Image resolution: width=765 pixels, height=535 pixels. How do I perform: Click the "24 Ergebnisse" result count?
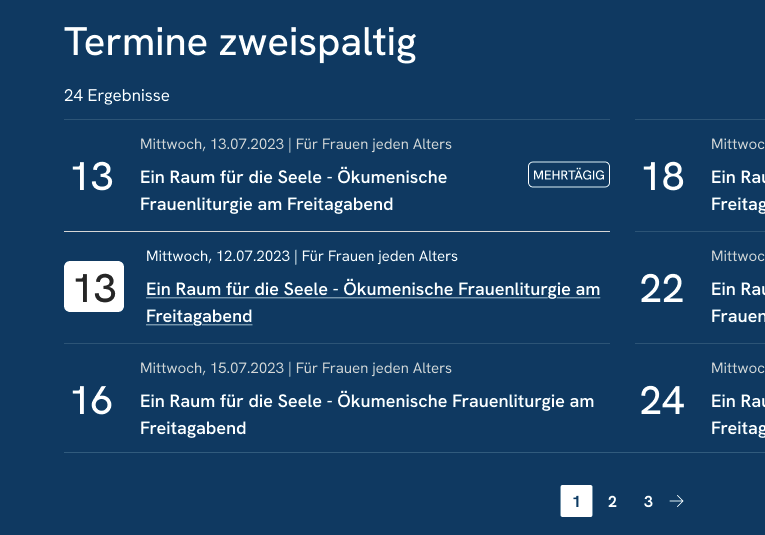point(117,96)
